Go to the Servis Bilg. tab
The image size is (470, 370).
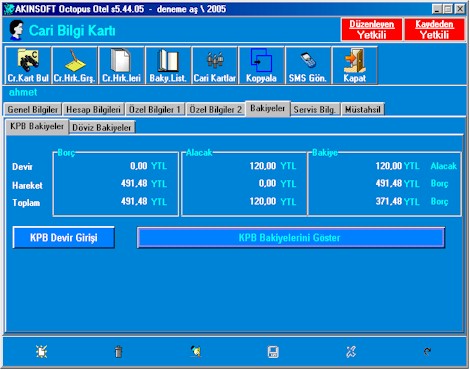click(x=315, y=109)
